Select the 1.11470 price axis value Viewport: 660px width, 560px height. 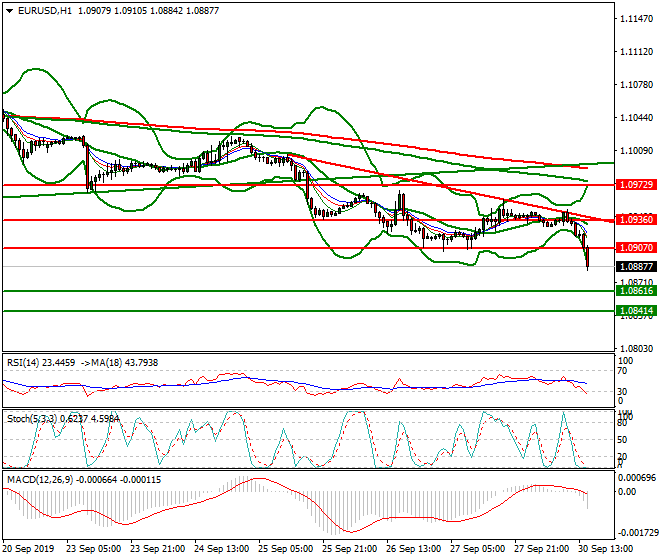tap(636, 19)
